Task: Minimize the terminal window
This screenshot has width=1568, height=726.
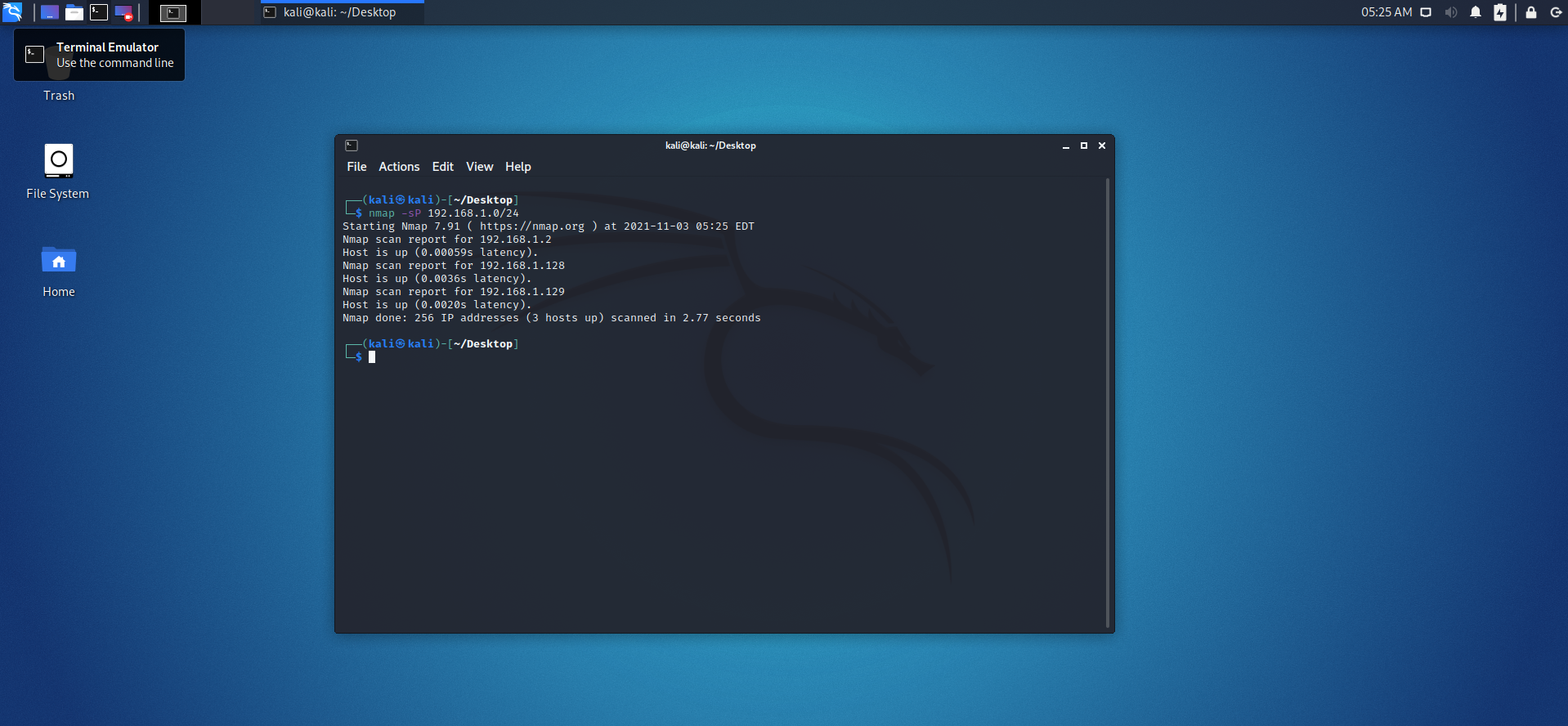Action: [x=1066, y=146]
